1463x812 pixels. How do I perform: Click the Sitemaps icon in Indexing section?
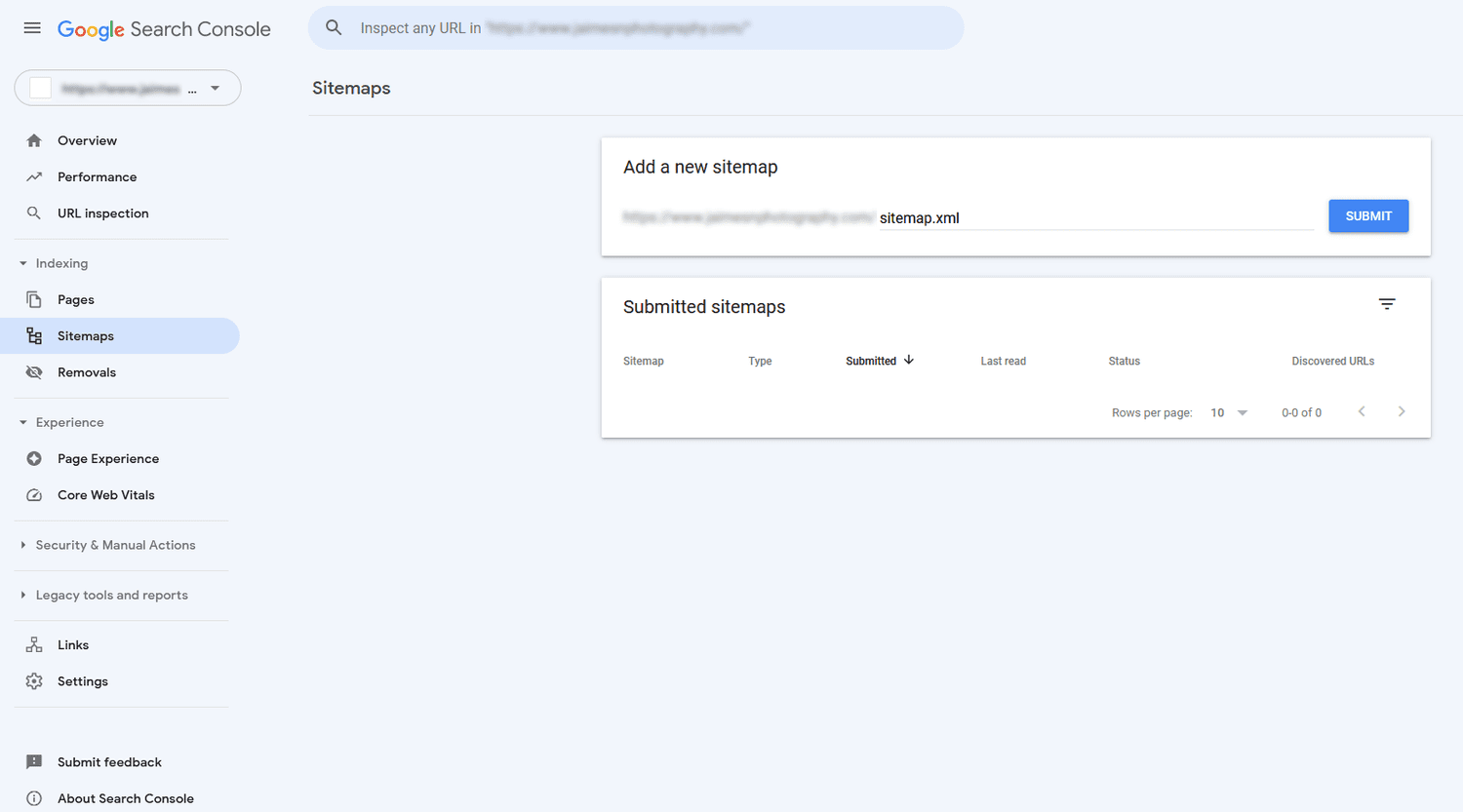(34, 335)
